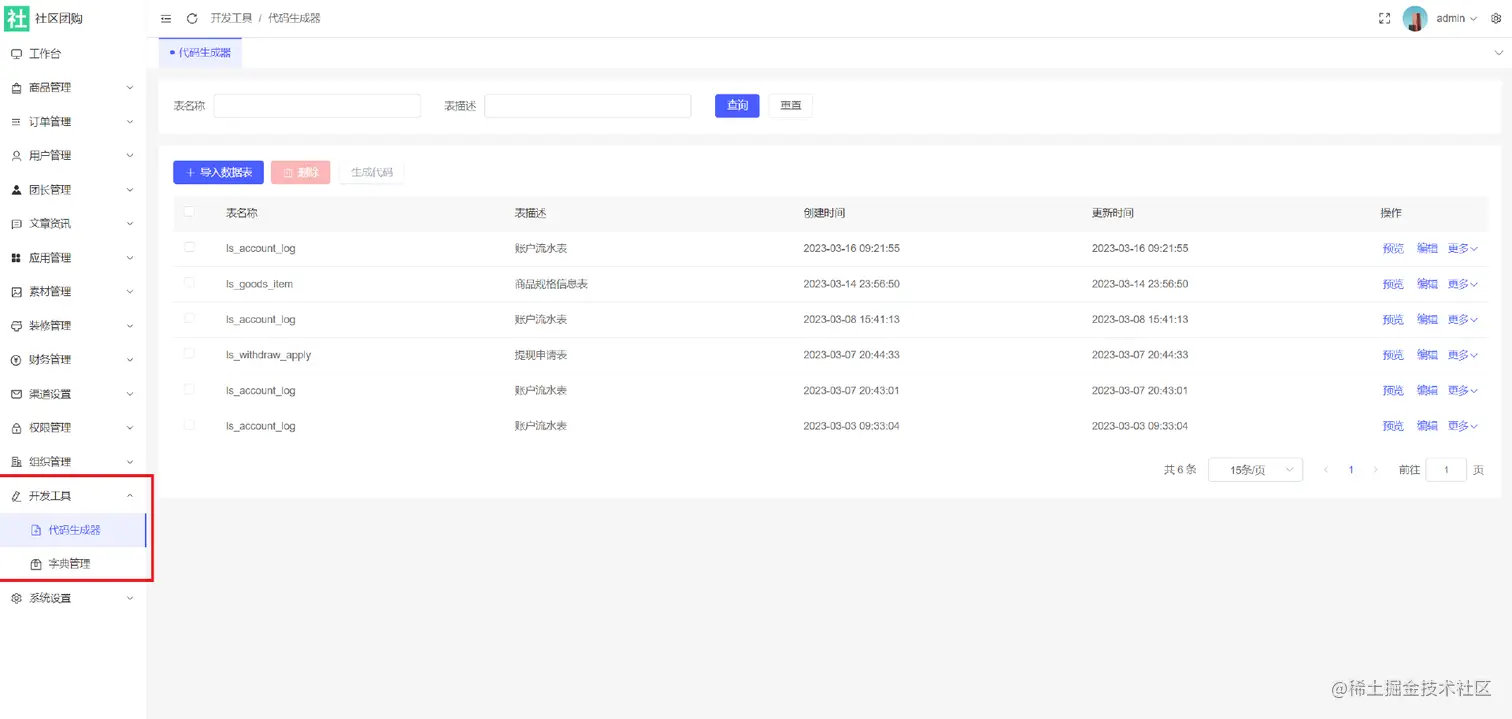This screenshot has height=719, width=1512.
Task: Click the 应用管理 grid icon
Action: (x=16, y=258)
